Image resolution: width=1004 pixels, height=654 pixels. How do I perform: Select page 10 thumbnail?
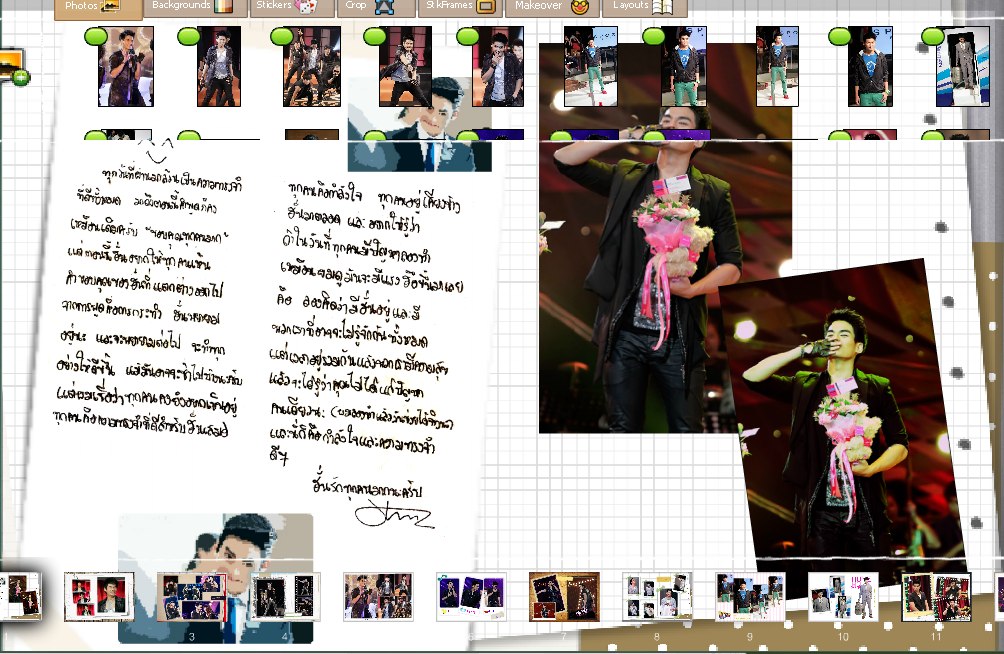pos(843,597)
